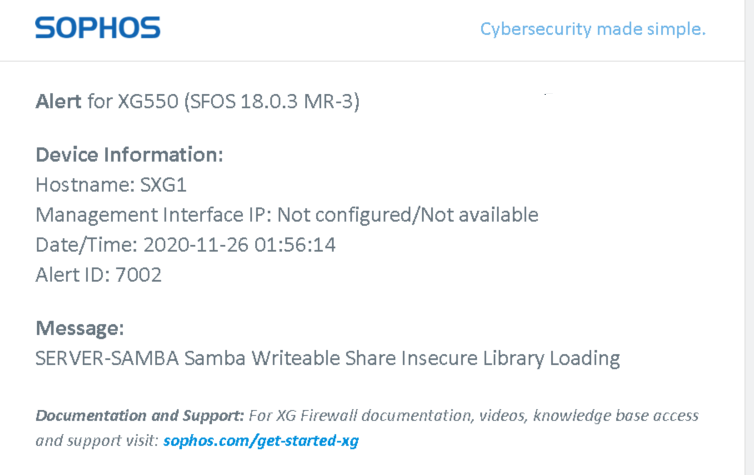The image size is (756, 475).
Task: Click the Alert for XG550 heading
Action: [x=197, y=102]
